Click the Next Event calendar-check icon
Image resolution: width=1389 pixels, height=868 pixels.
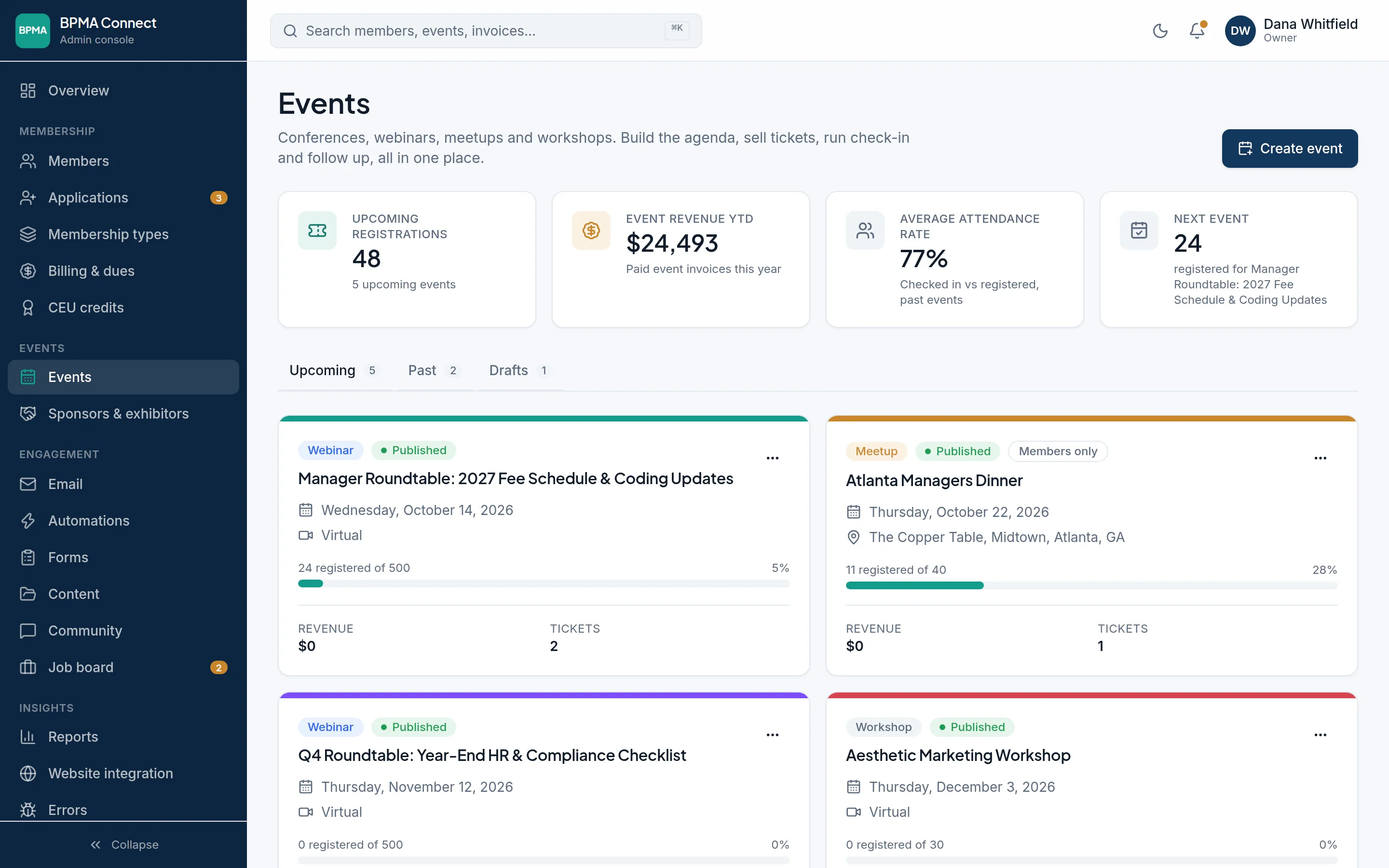(x=1139, y=231)
